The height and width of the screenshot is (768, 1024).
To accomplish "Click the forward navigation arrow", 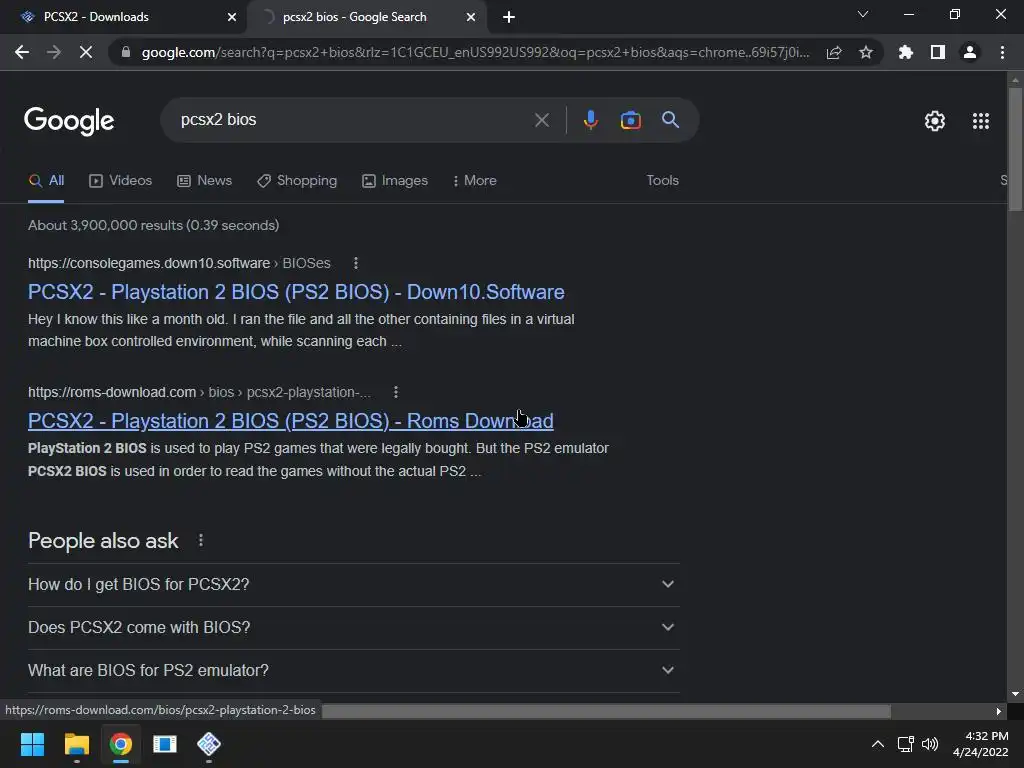I will pos(54,52).
